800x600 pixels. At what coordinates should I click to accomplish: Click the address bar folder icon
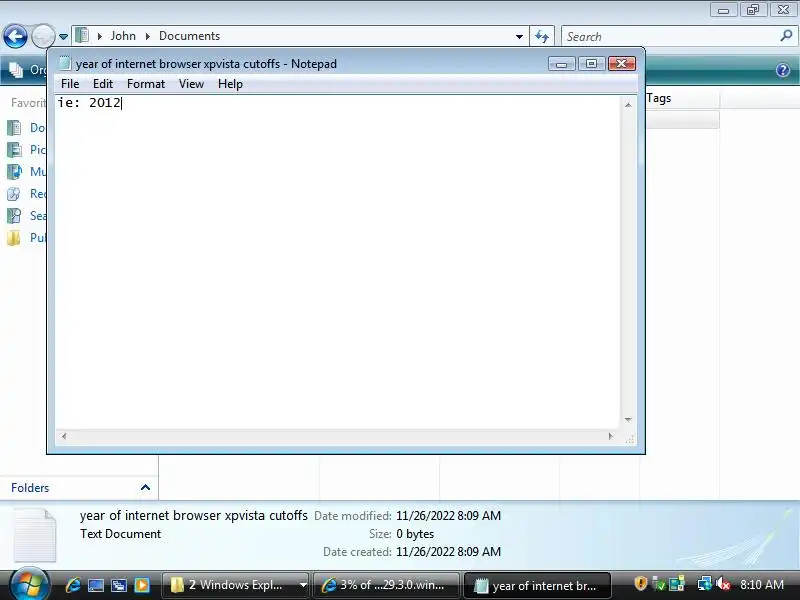pos(82,36)
